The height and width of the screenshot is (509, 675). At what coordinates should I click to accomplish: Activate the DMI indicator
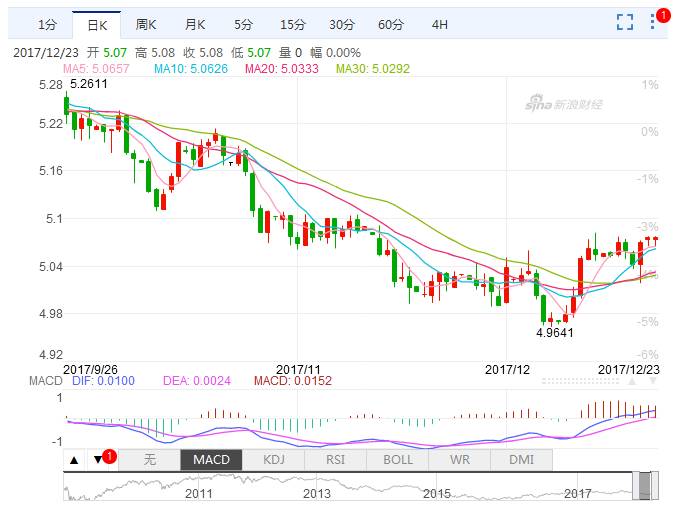[522, 460]
